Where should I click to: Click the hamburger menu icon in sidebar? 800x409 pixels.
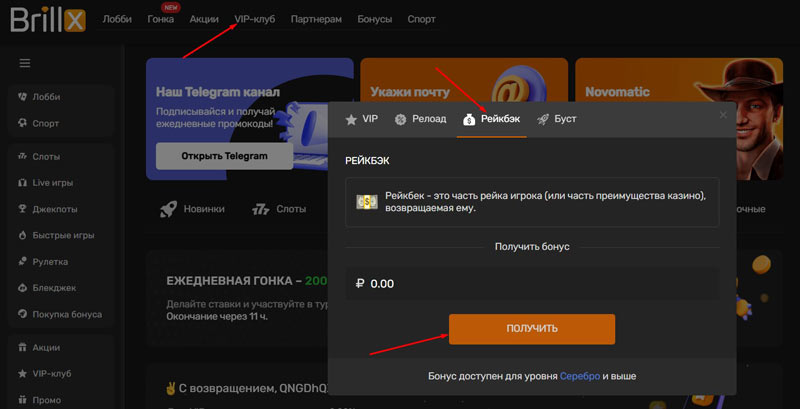pyautogui.click(x=25, y=64)
